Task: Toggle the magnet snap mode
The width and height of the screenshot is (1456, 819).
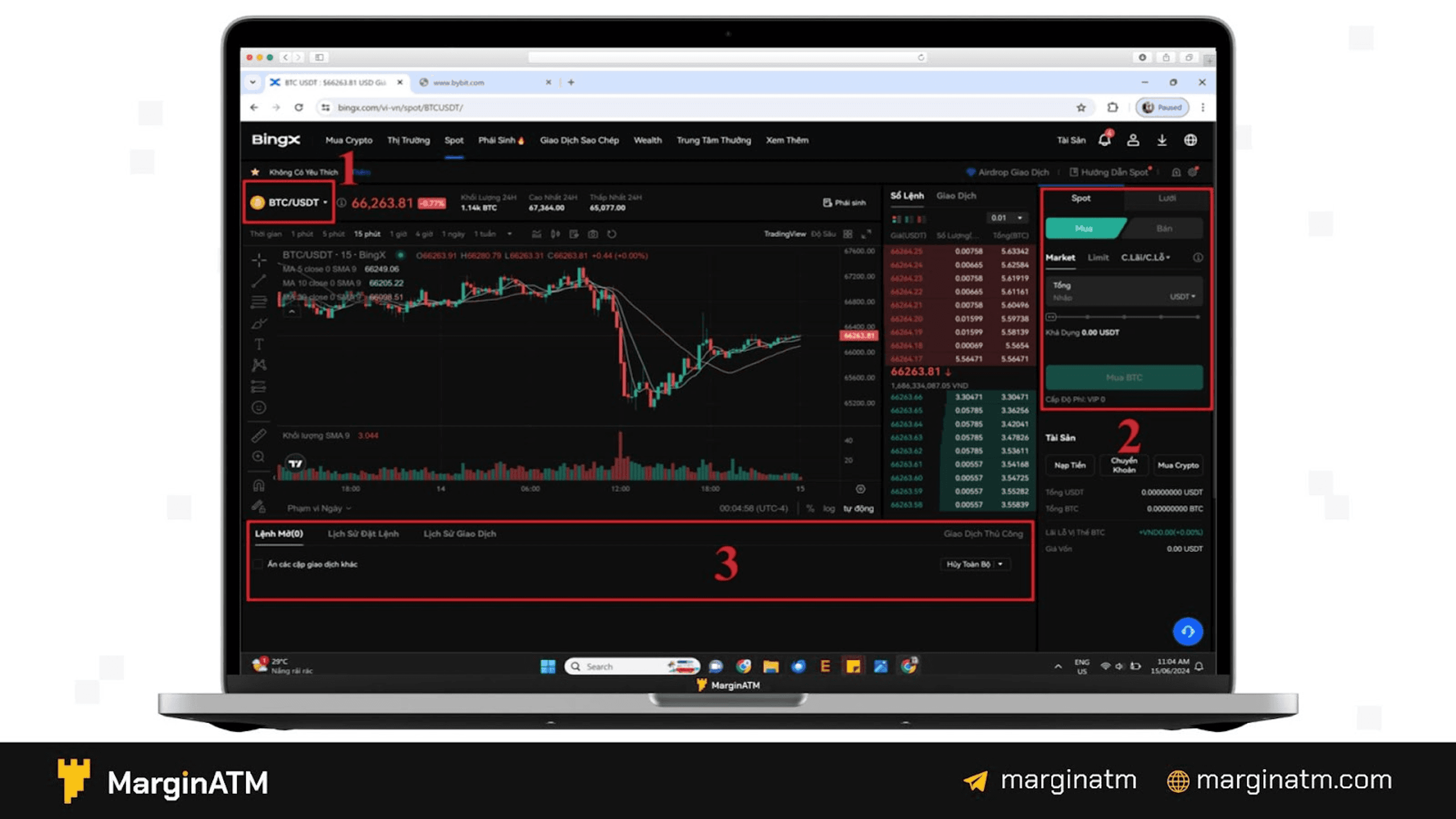Action: tap(259, 485)
